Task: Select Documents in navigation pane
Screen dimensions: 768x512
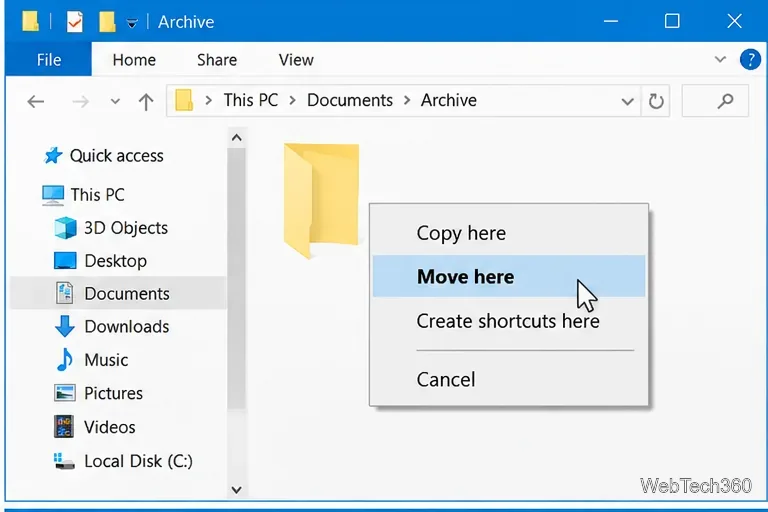Action: (x=118, y=293)
